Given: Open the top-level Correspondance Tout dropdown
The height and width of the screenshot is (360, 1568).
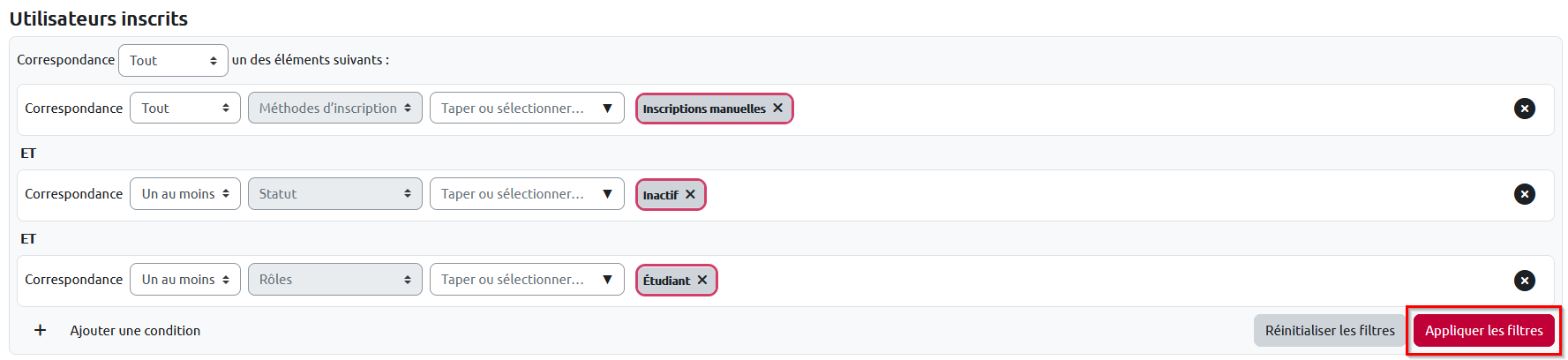Looking at the screenshot, I should [173, 60].
